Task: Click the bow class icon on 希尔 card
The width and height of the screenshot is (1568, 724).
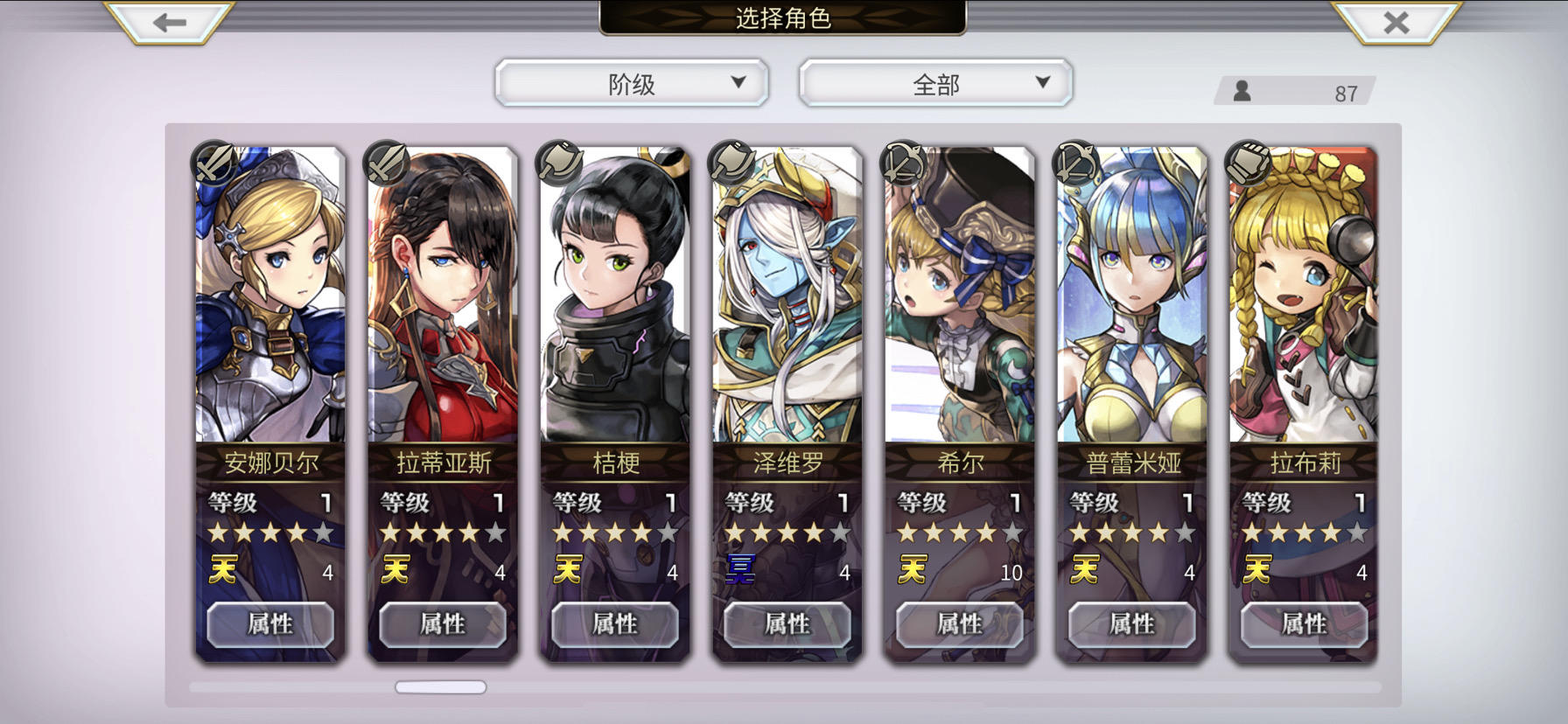Action: point(903,162)
